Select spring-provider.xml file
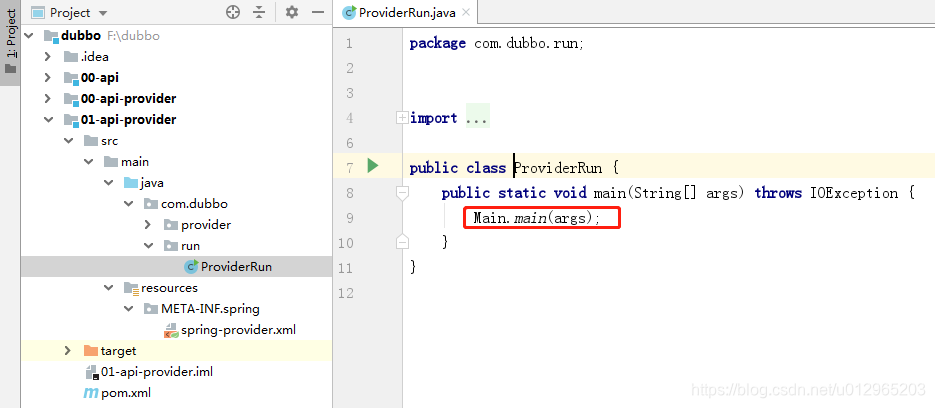 [238, 330]
